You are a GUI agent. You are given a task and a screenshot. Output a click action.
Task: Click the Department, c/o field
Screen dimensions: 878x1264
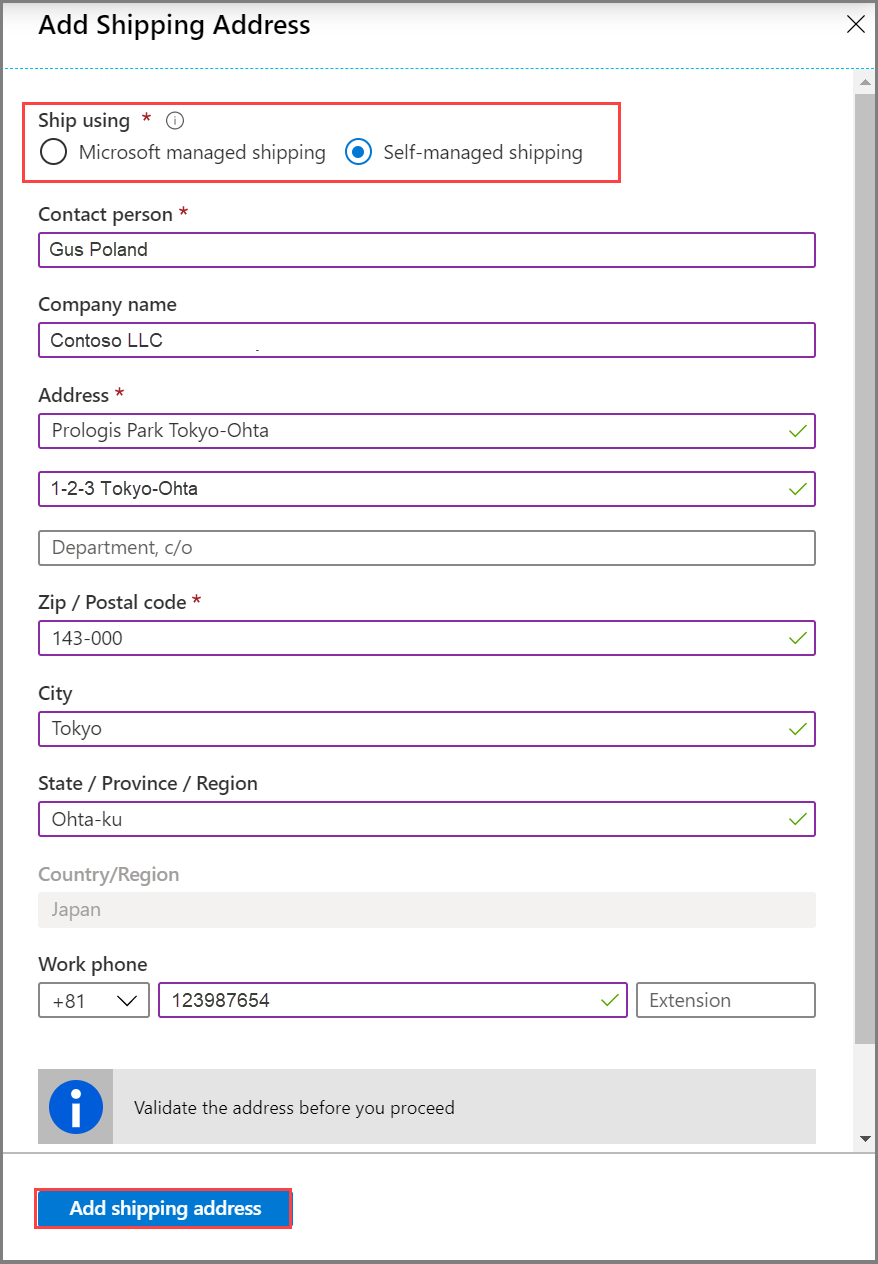click(426, 547)
